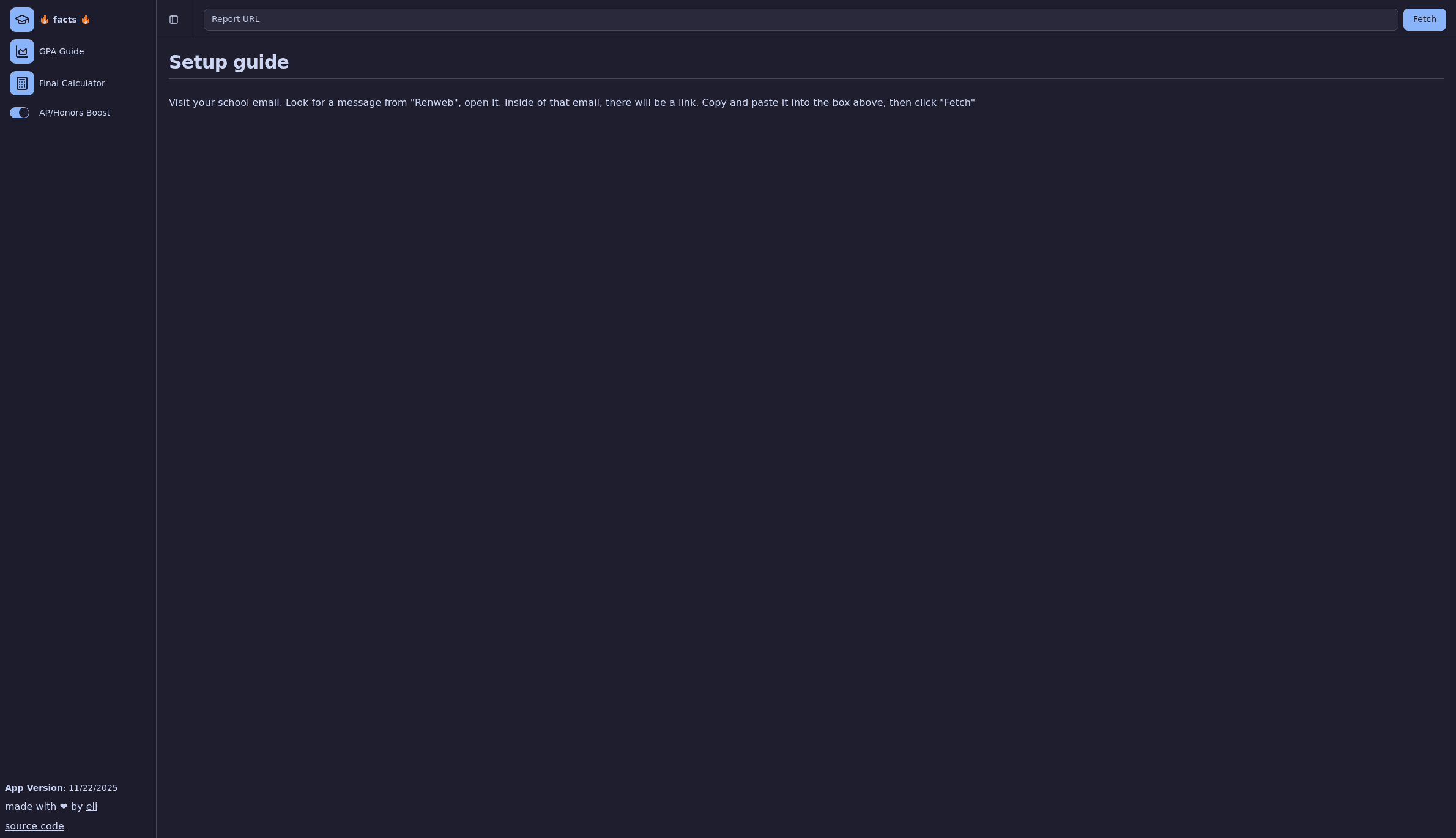Click the GPA Guide chart icon
The width and height of the screenshot is (1456, 838).
click(22, 51)
